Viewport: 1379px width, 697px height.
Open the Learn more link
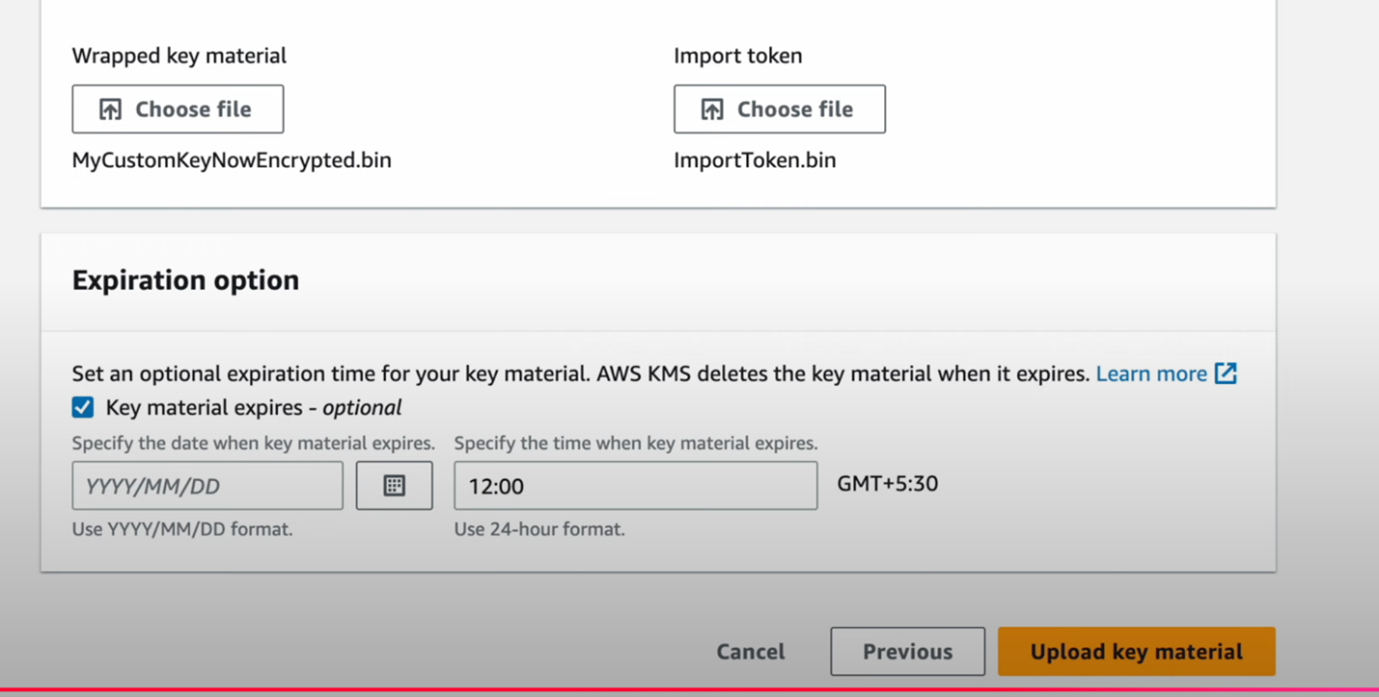point(1151,374)
